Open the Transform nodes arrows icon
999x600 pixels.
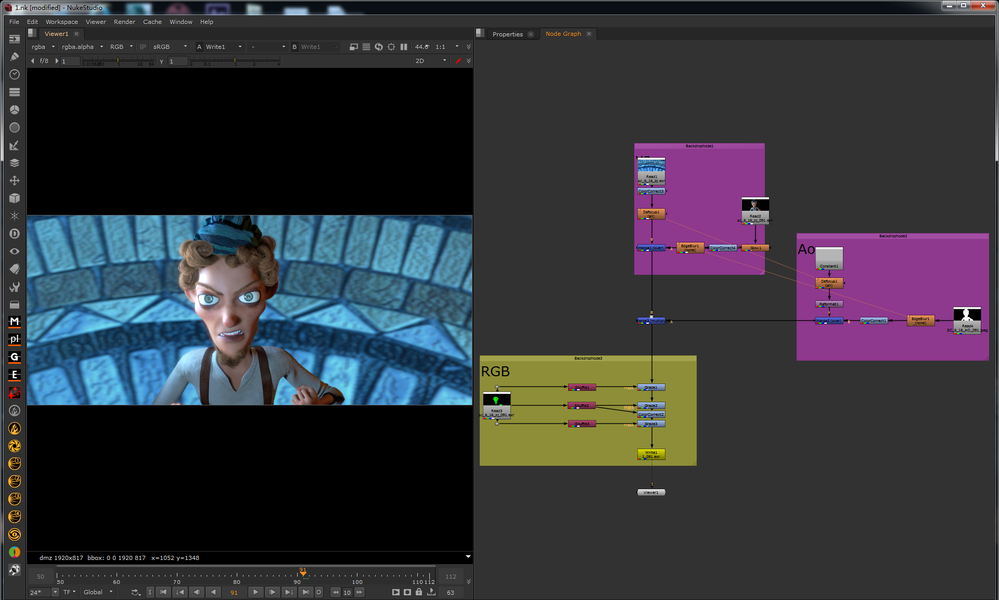[14, 181]
